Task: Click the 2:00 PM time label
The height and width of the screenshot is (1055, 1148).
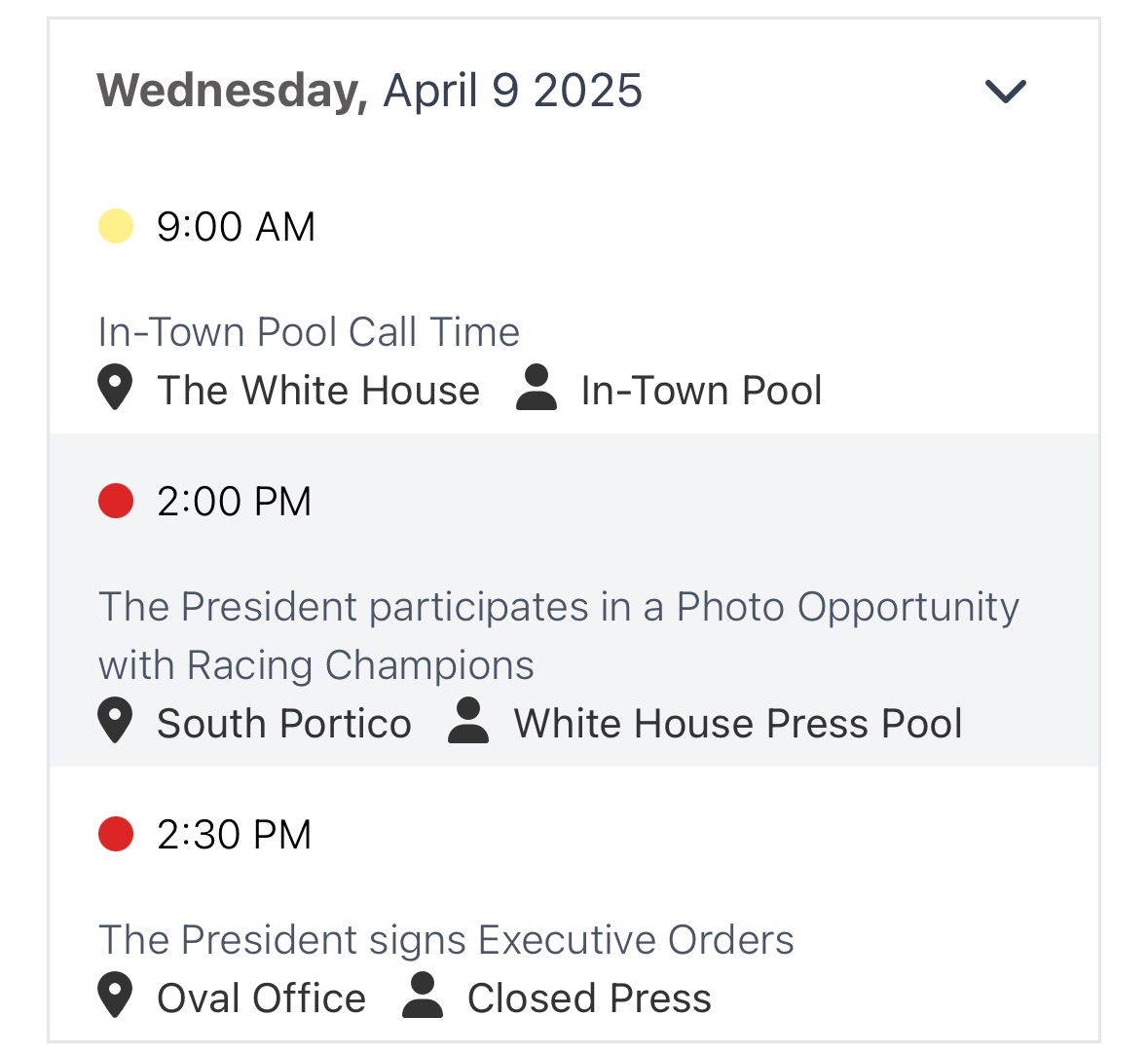Action: pyautogui.click(x=234, y=500)
